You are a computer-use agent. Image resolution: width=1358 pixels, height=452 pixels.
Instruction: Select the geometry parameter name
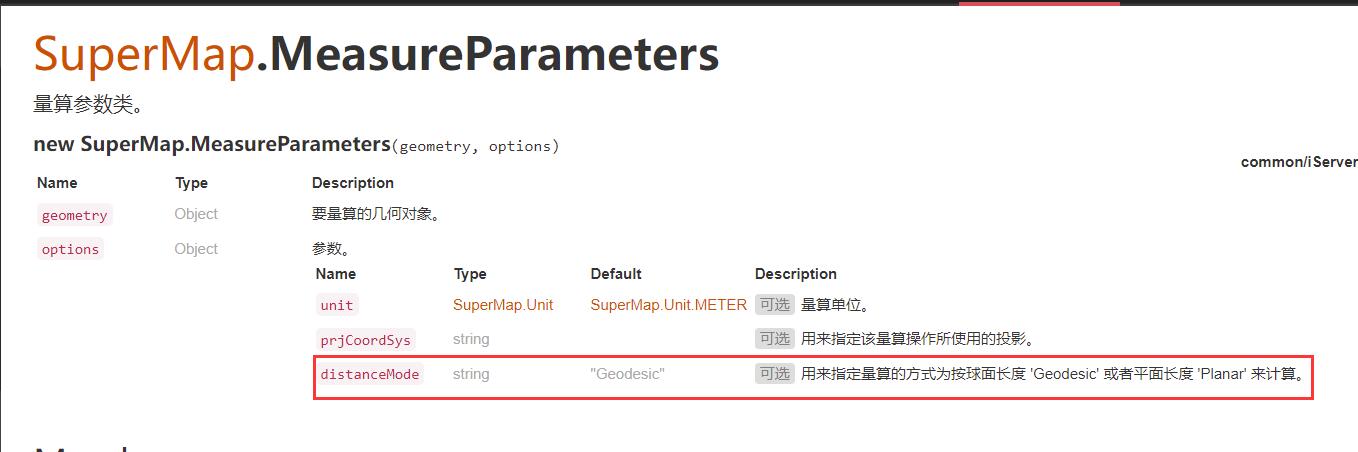(74, 215)
